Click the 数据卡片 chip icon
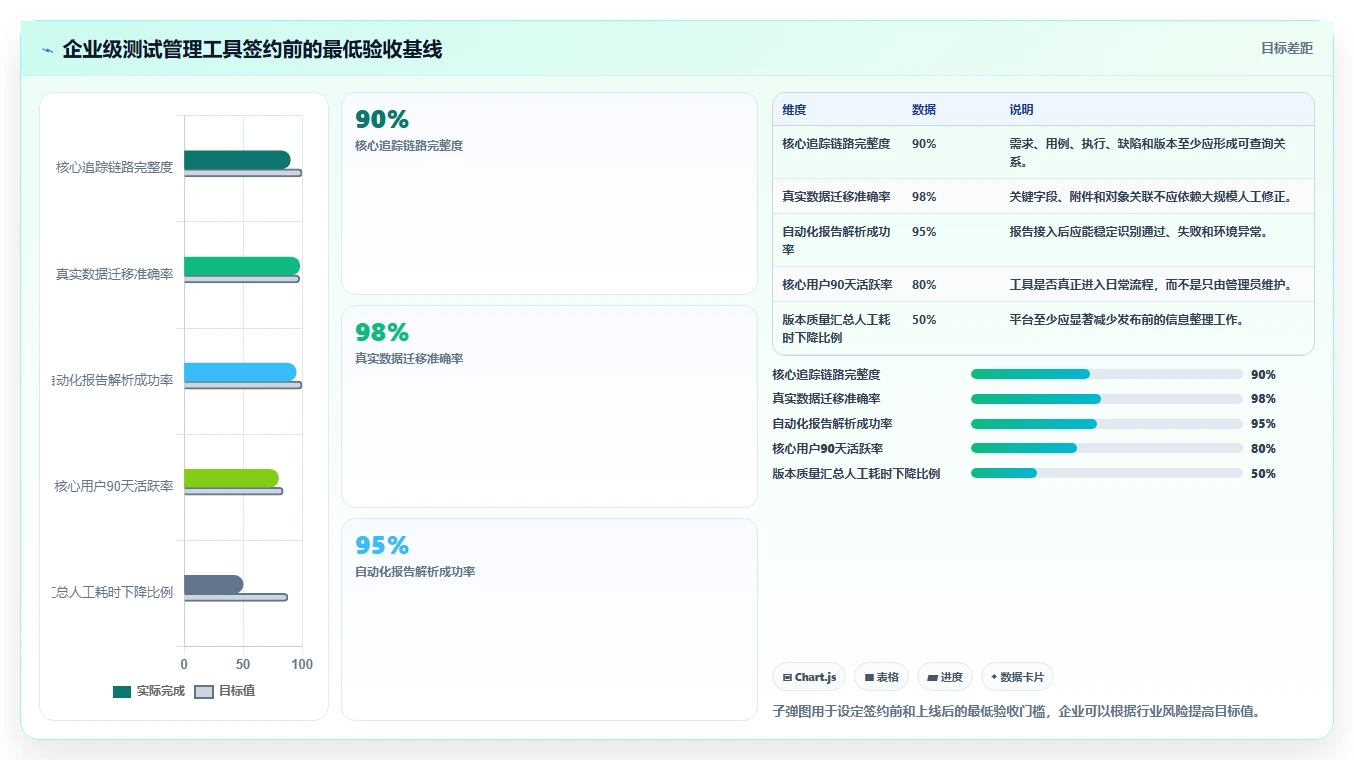The image size is (1354, 760). point(994,677)
